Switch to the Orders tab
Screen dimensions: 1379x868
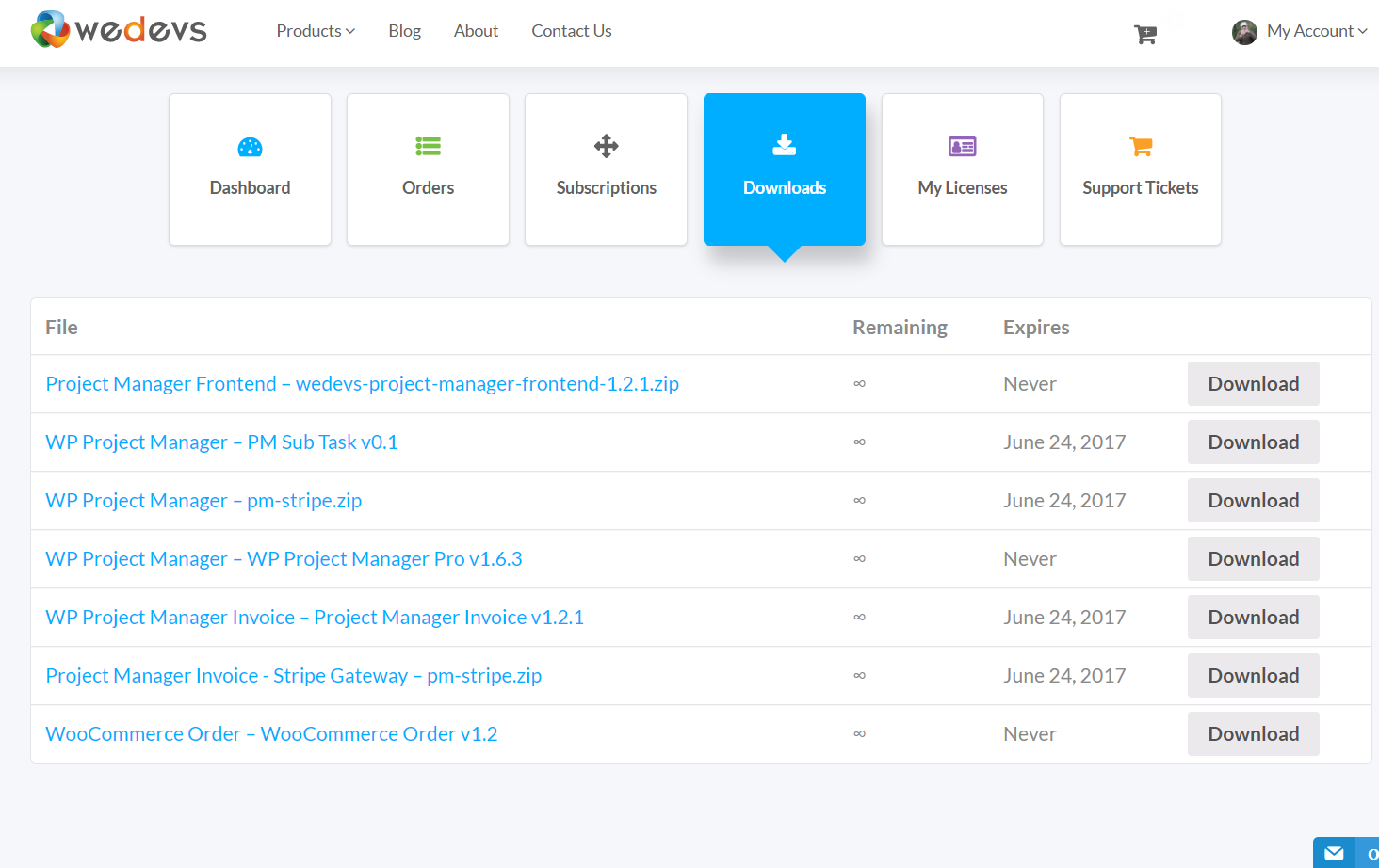tap(429, 169)
